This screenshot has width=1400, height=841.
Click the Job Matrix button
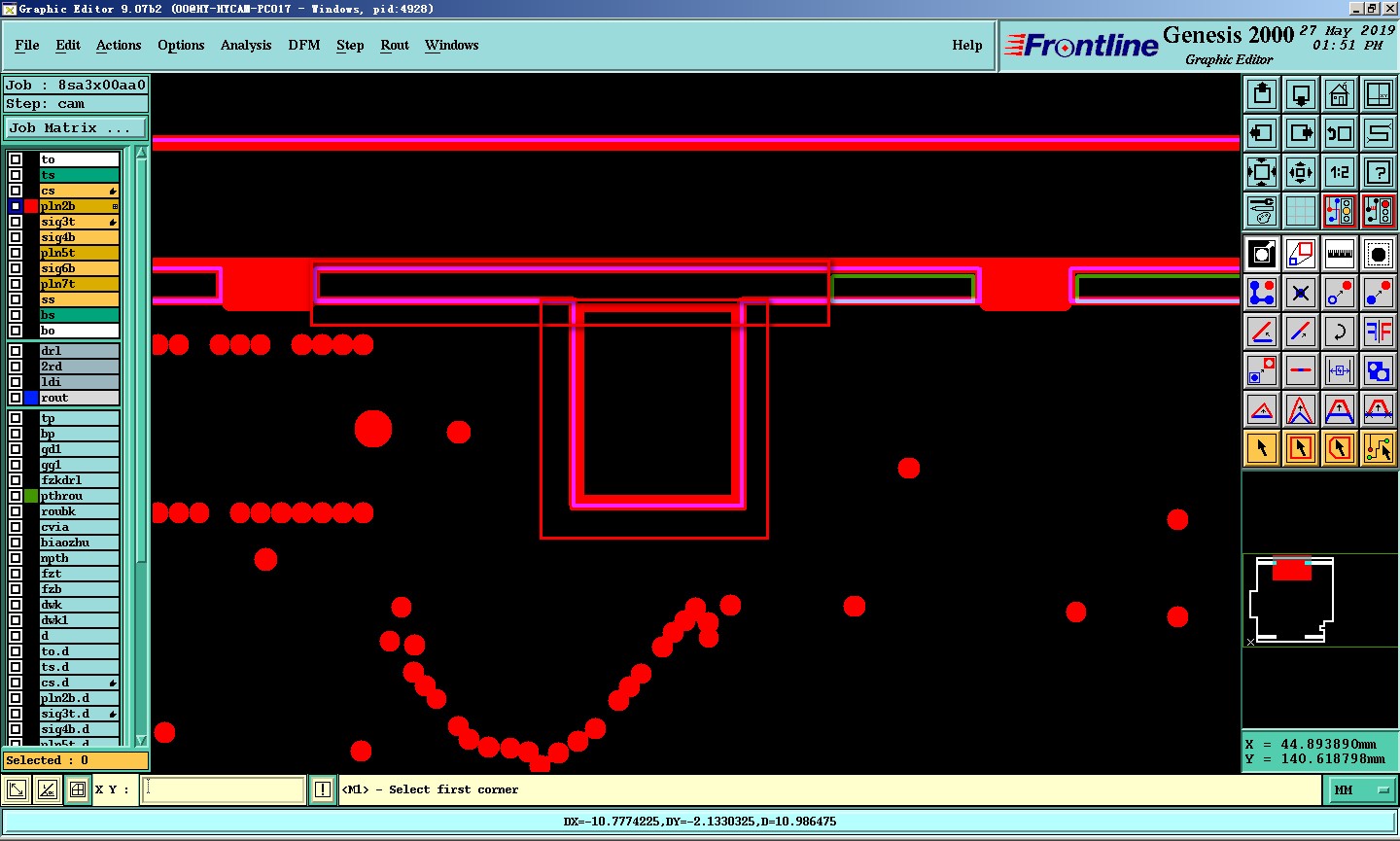coord(76,128)
